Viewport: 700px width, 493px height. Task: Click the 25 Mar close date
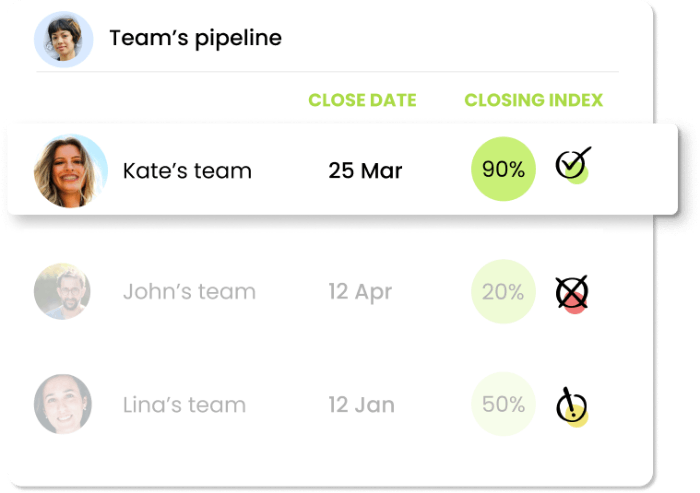point(365,171)
